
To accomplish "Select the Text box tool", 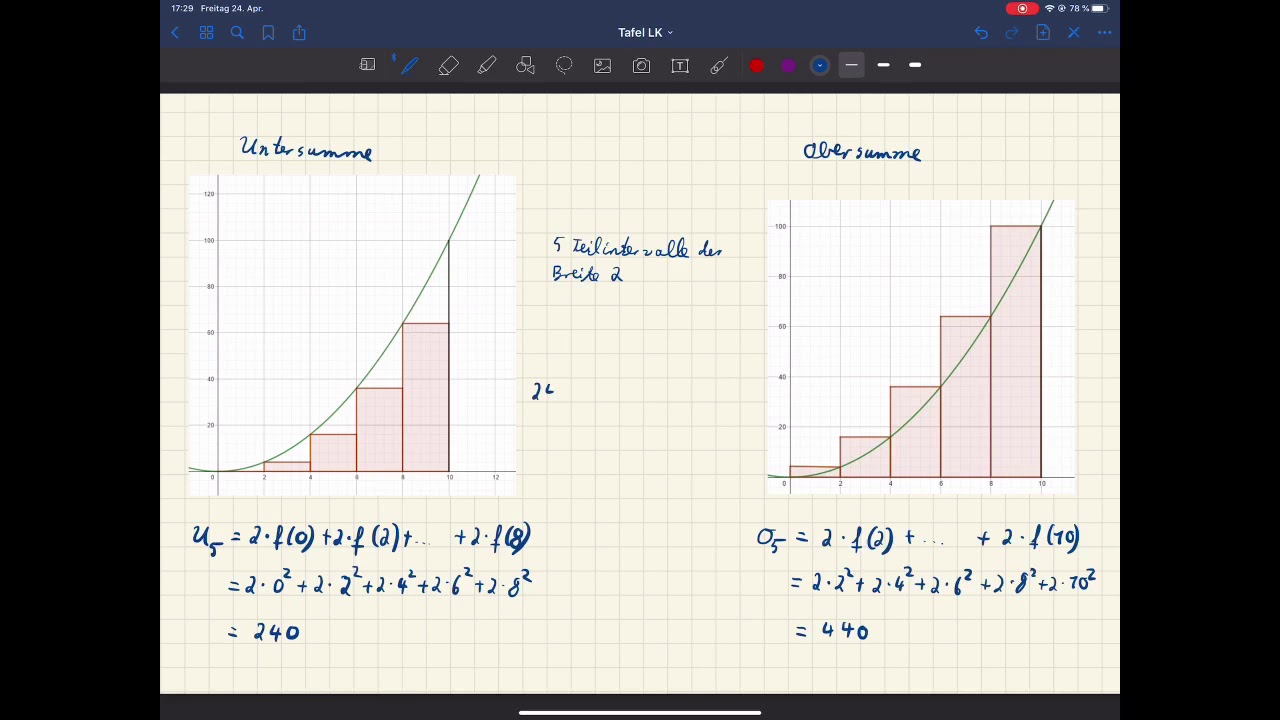I will click(680, 65).
